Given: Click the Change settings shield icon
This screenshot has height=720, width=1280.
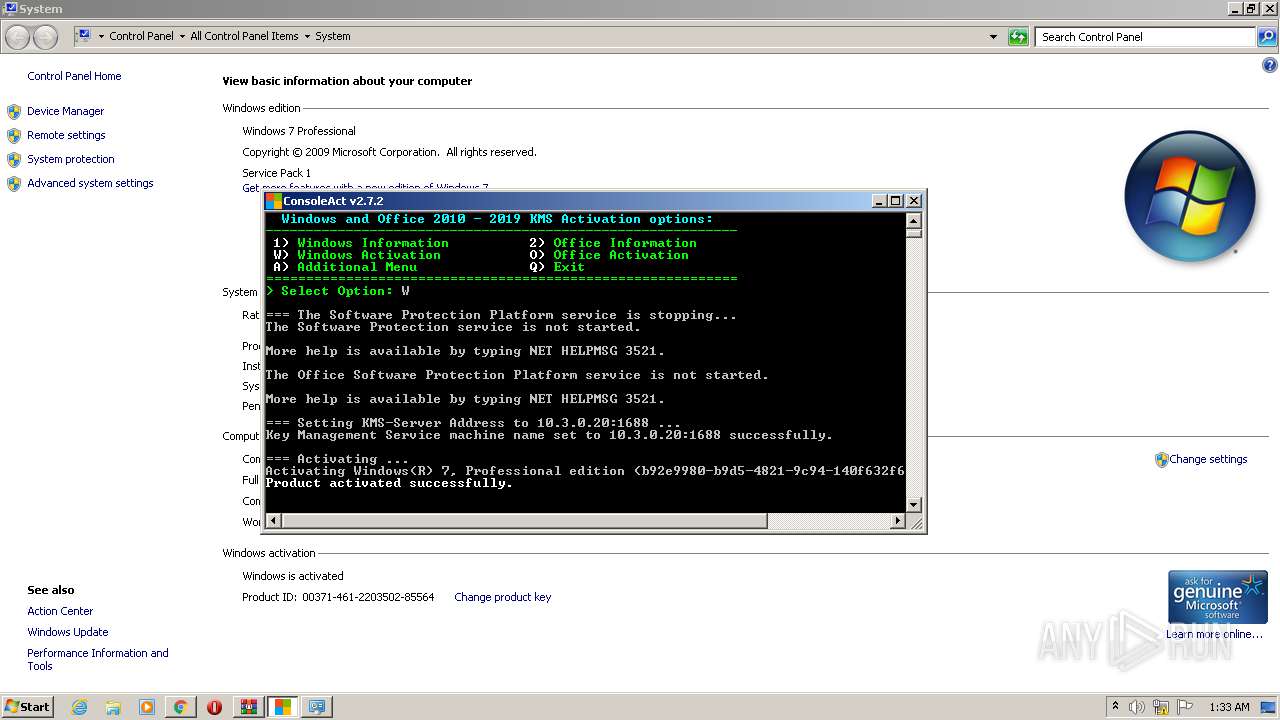Looking at the screenshot, I should click(1161, 460).
